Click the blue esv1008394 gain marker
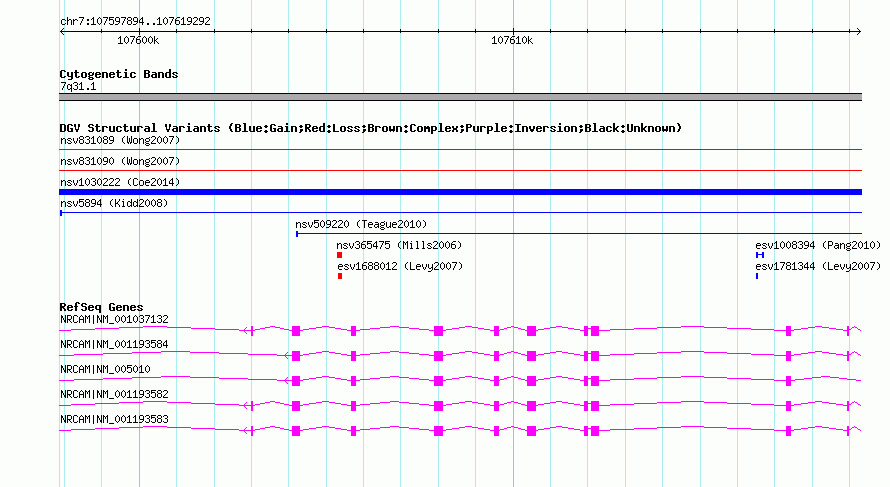Viewport: 890px width, 487px height. pos(760,255)
